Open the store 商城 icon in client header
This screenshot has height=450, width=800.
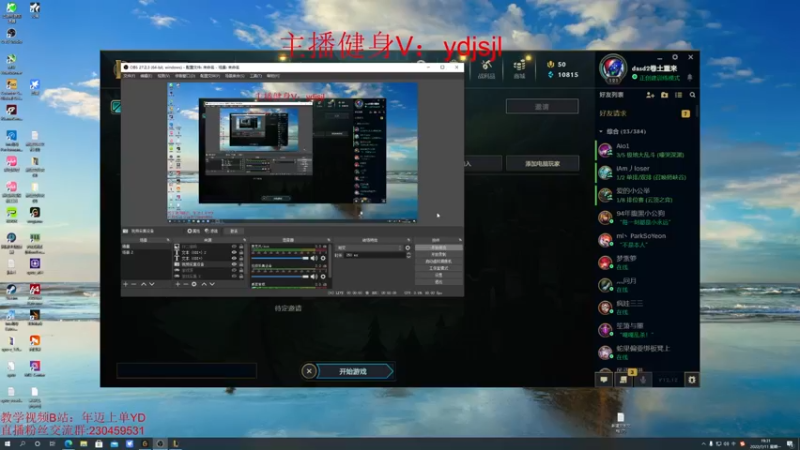[519, 69]
